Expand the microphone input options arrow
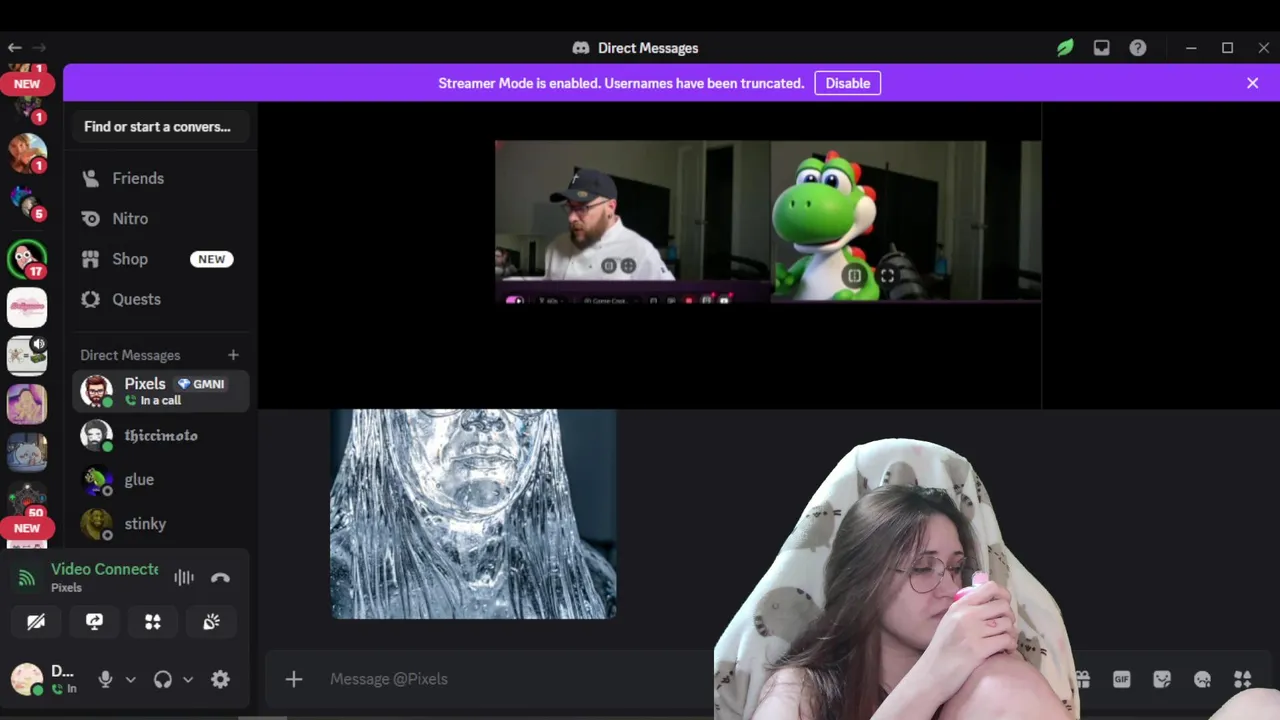1280x720 pixels. point(130,679)
